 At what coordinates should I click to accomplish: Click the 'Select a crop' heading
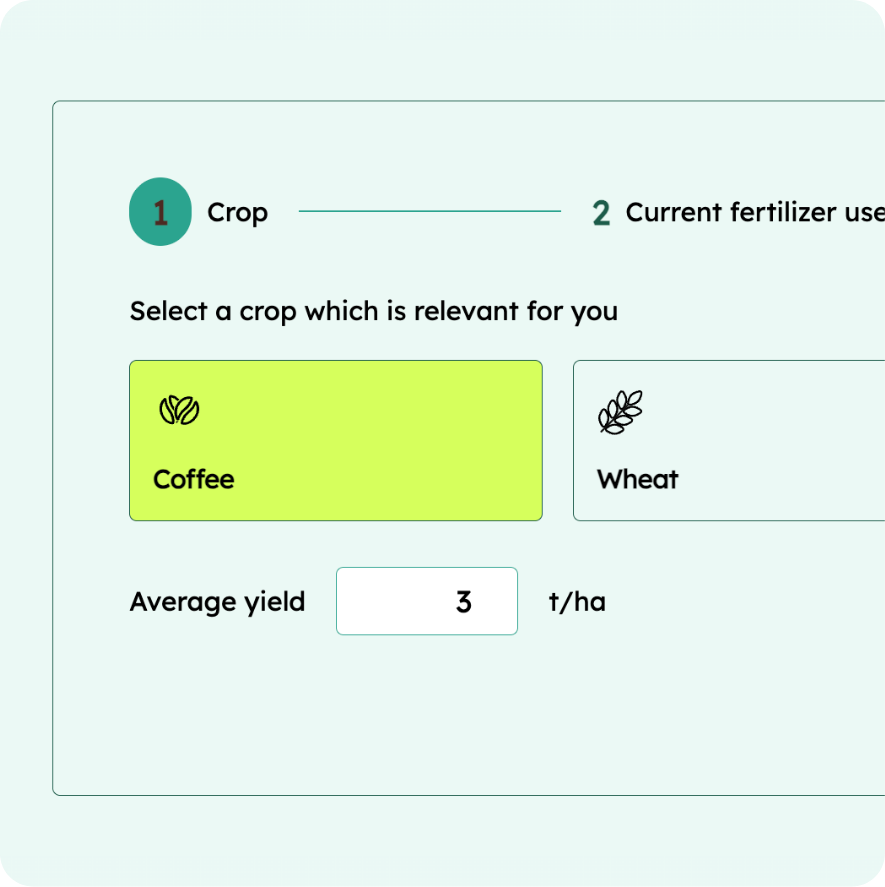click(x=373, y=311)
